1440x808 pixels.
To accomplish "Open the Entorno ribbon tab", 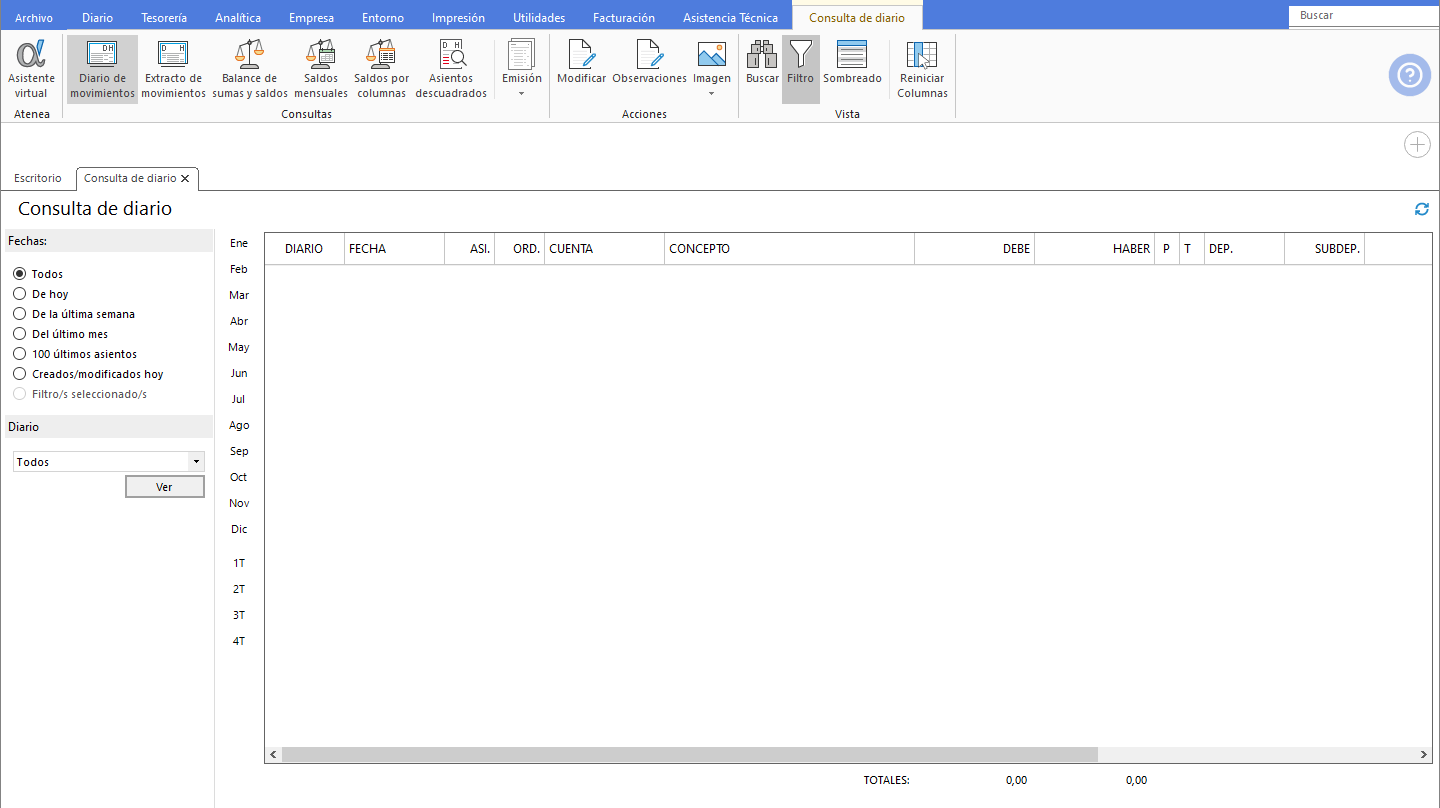I will pos(383,17).
